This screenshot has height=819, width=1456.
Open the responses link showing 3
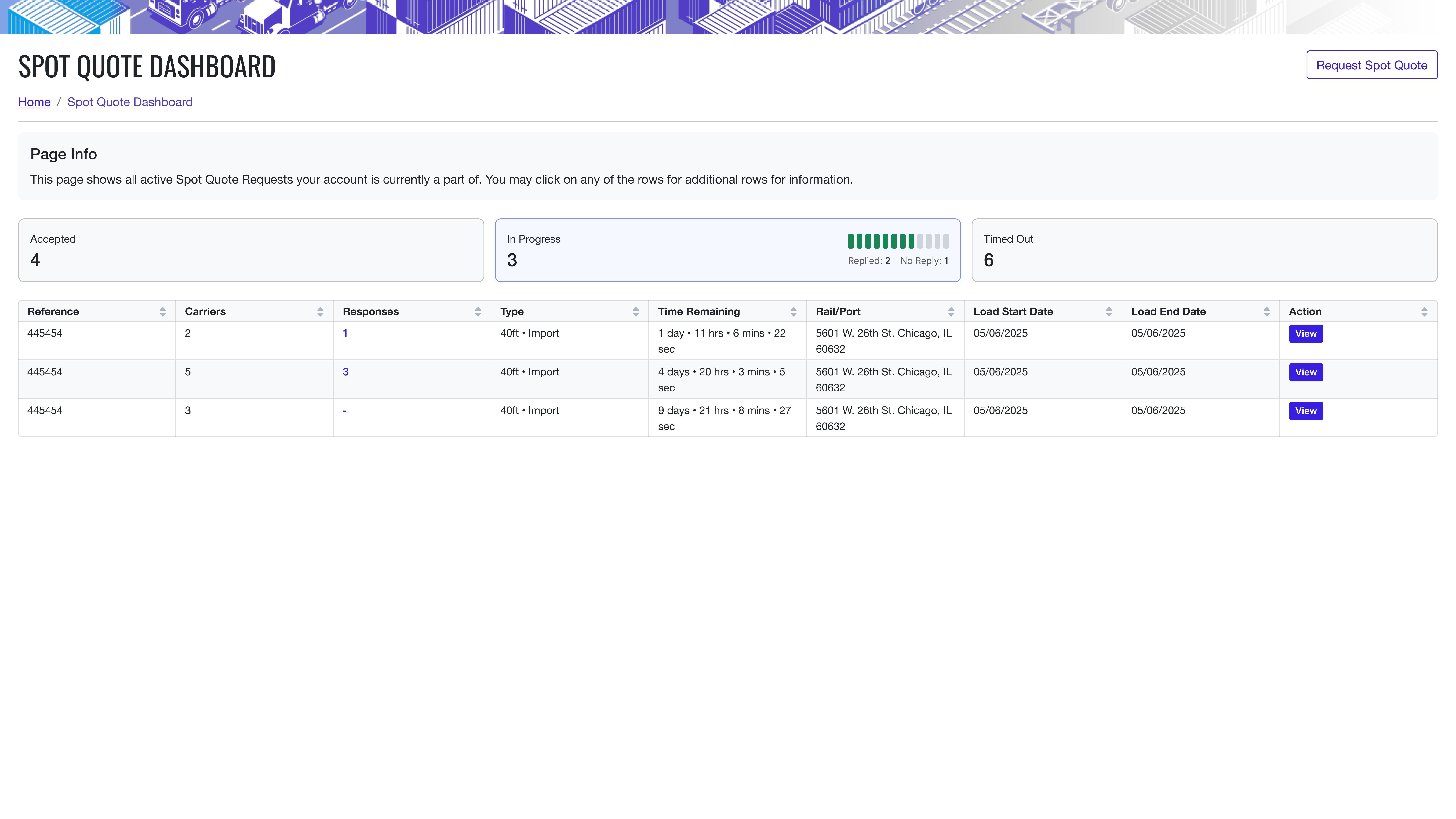tap(345, 372)
